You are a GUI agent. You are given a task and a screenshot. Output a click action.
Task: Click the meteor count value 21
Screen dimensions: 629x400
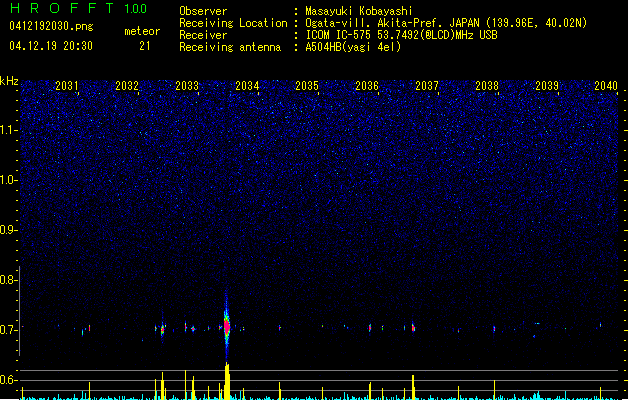point(145,46)
